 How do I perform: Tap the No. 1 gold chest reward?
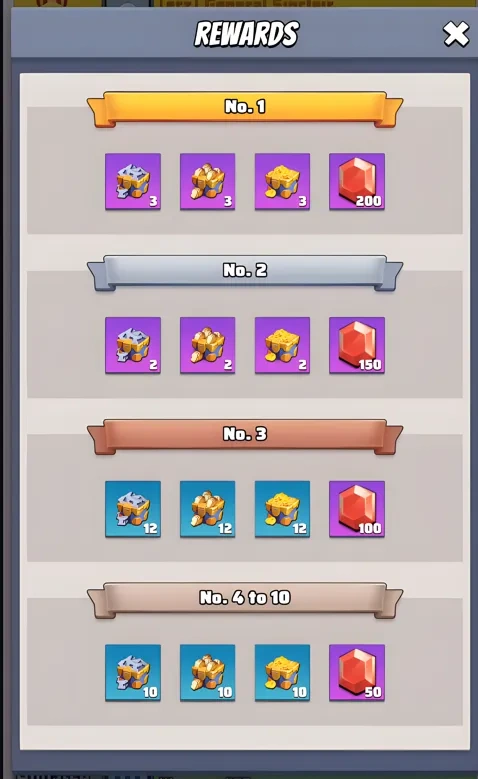pos(282,181)
